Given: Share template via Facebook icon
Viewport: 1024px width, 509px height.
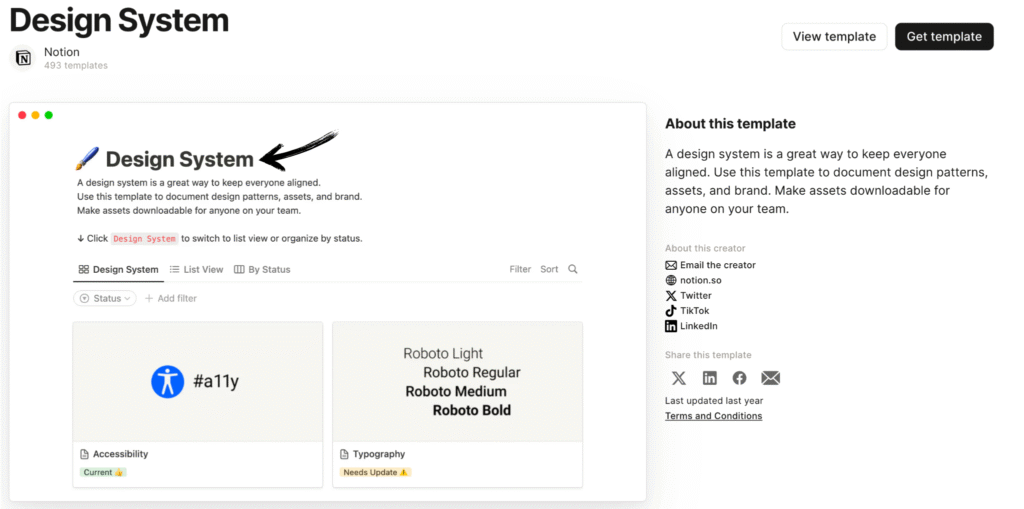Looking at the screenshot, I should tap(739, 377).
